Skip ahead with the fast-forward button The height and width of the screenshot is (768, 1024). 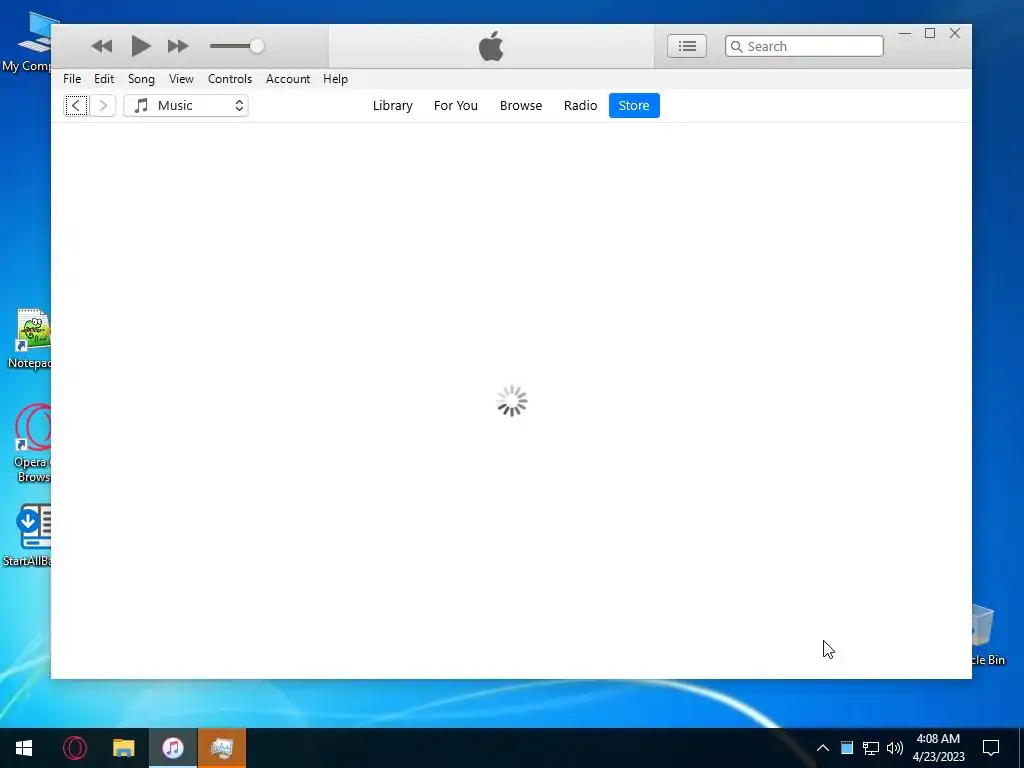tap(178, 46)
